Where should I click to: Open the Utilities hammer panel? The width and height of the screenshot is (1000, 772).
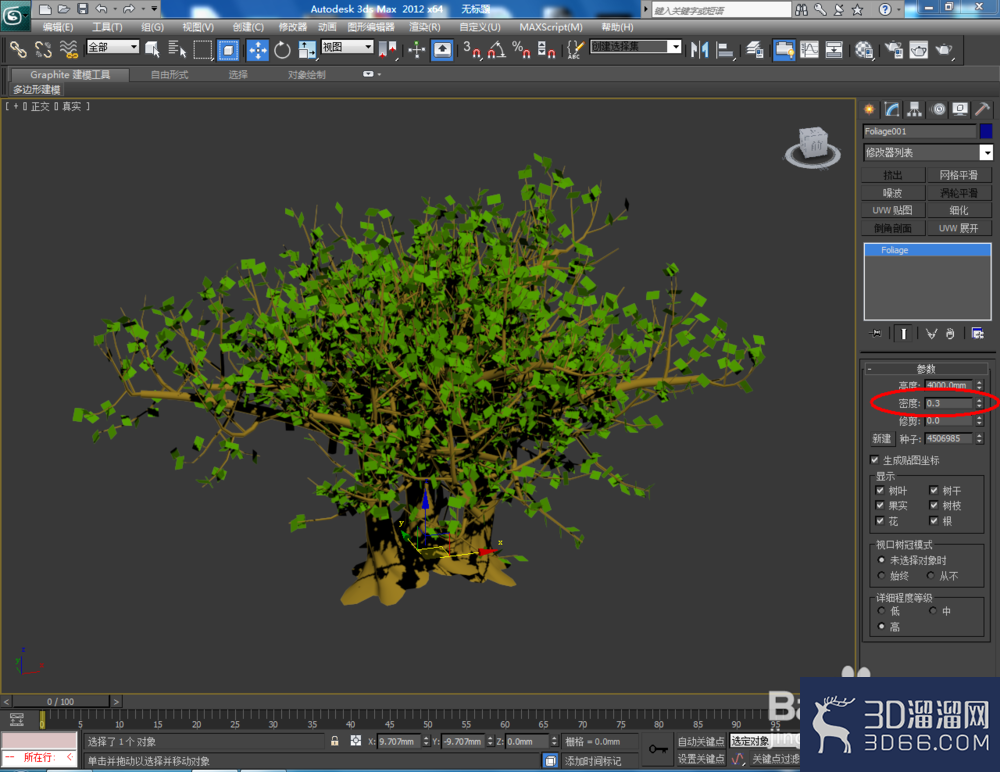tap(982, 109)
